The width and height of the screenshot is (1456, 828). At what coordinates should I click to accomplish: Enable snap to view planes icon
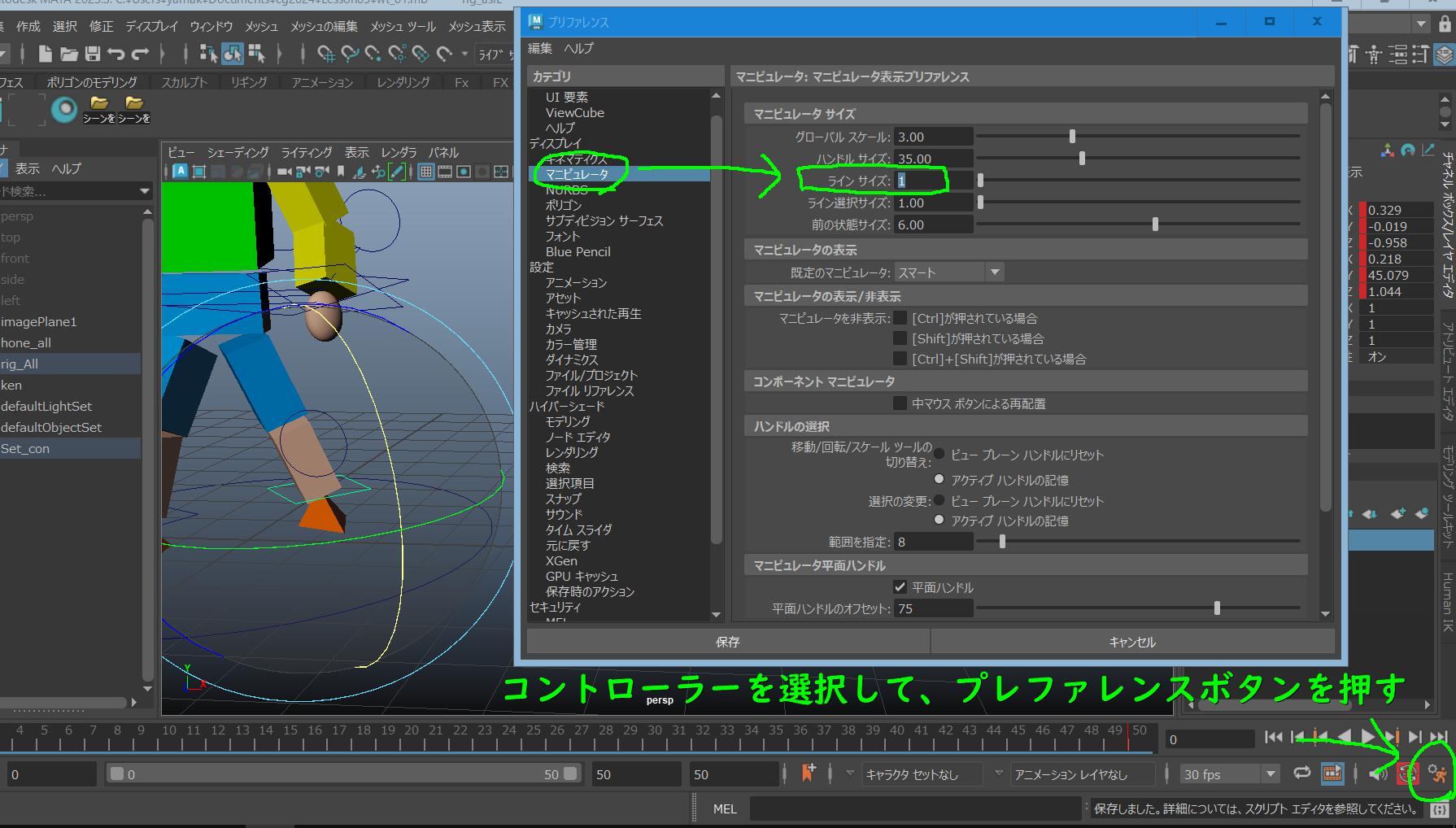tap(421, 54)
